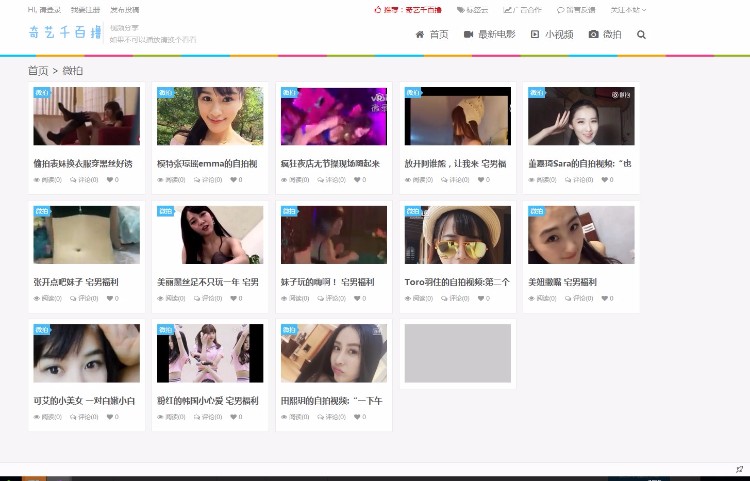Open title 姜嘉琪Sara的自拍视频

[x=580, y=164]
